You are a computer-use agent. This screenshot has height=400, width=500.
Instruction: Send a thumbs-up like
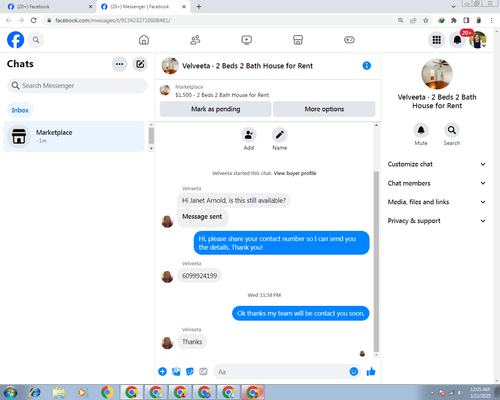(x=371, y=371)
